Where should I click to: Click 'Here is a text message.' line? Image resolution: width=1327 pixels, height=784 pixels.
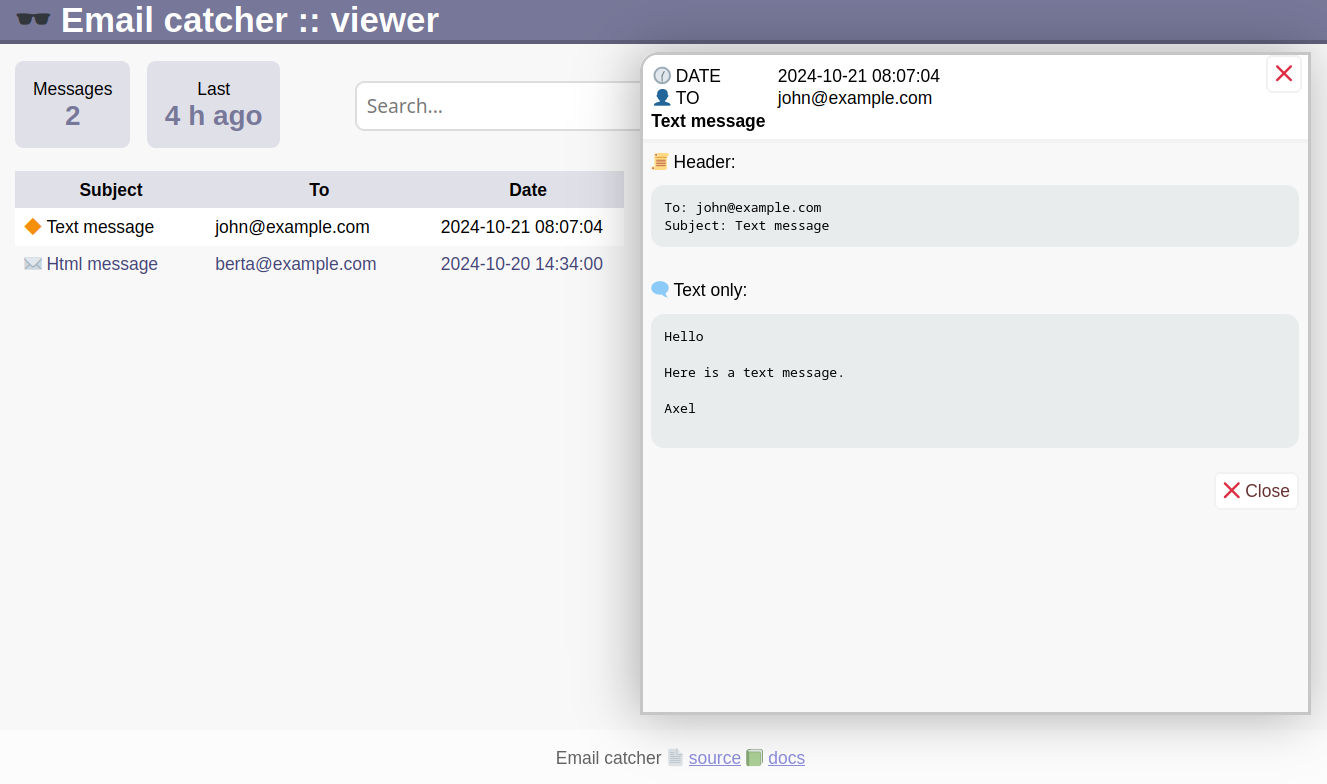pyautogui.click(x=754, y=373)
